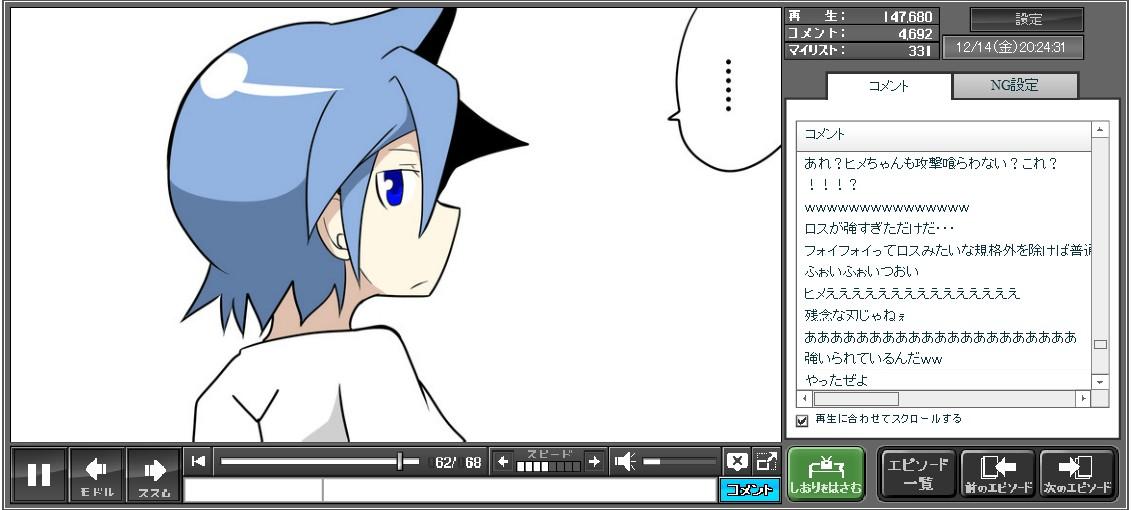Click the モドル back arrow button
This screenshot has width=1131, height=510.
click(97, 474)
